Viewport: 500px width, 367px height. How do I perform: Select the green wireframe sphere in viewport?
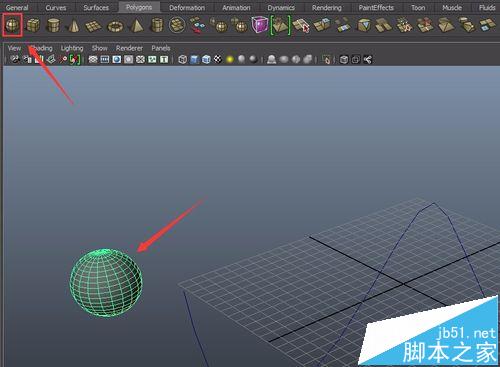coord(106,282)
